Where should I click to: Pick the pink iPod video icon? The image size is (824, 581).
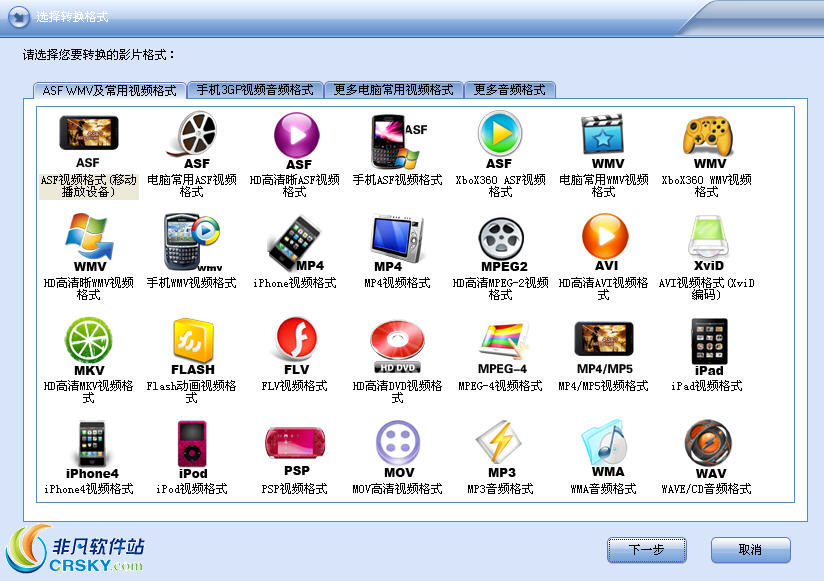[192, 450]
